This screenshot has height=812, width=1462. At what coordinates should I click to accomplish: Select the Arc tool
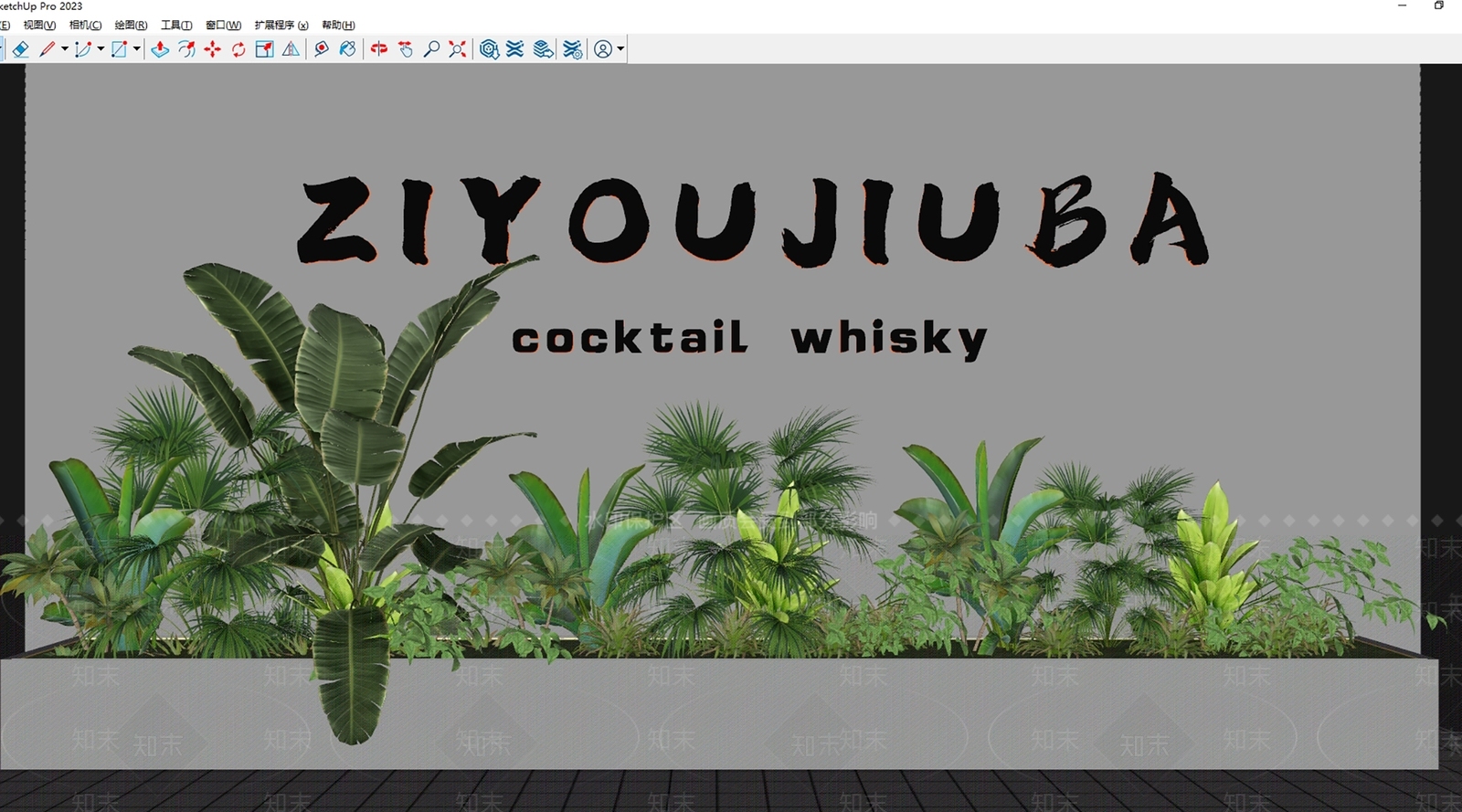pos(83,49)
